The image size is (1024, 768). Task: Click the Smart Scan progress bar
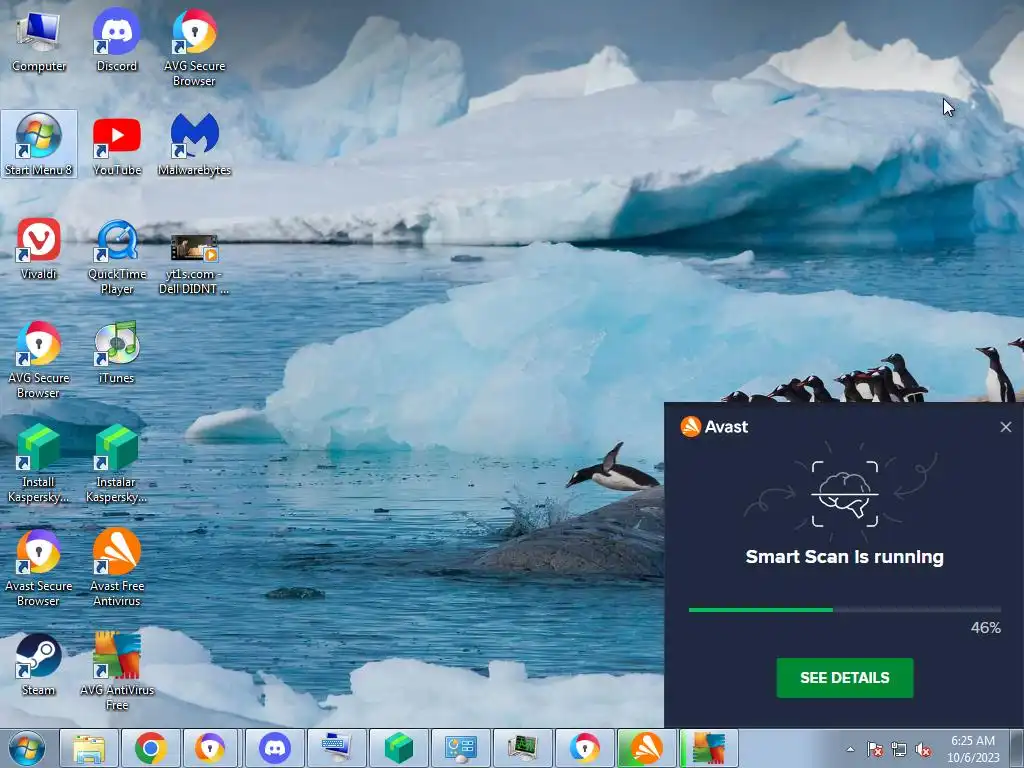coord(844,610)
